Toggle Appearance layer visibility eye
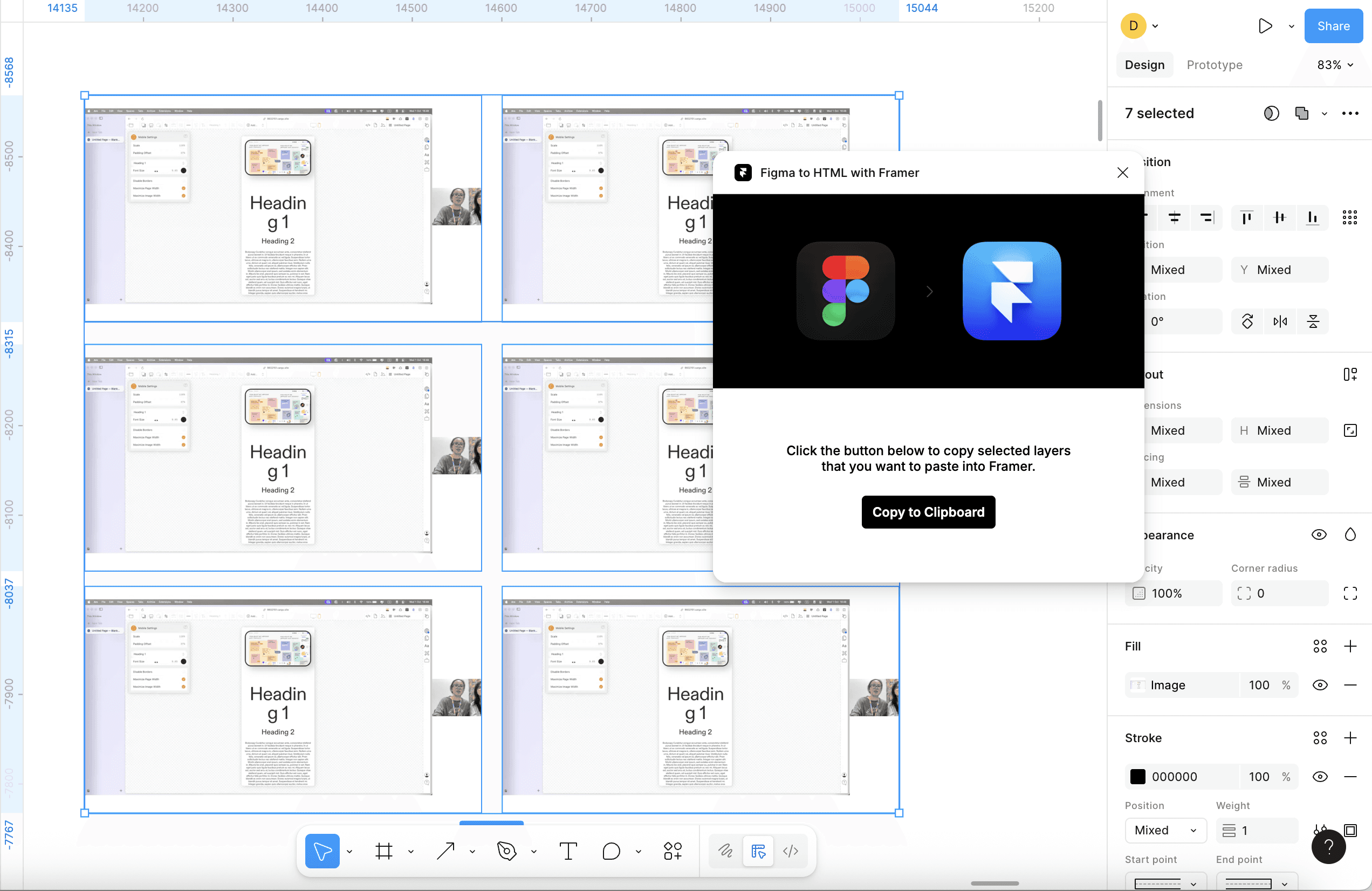1372x891 pixels. click(x=1319, y=535)
